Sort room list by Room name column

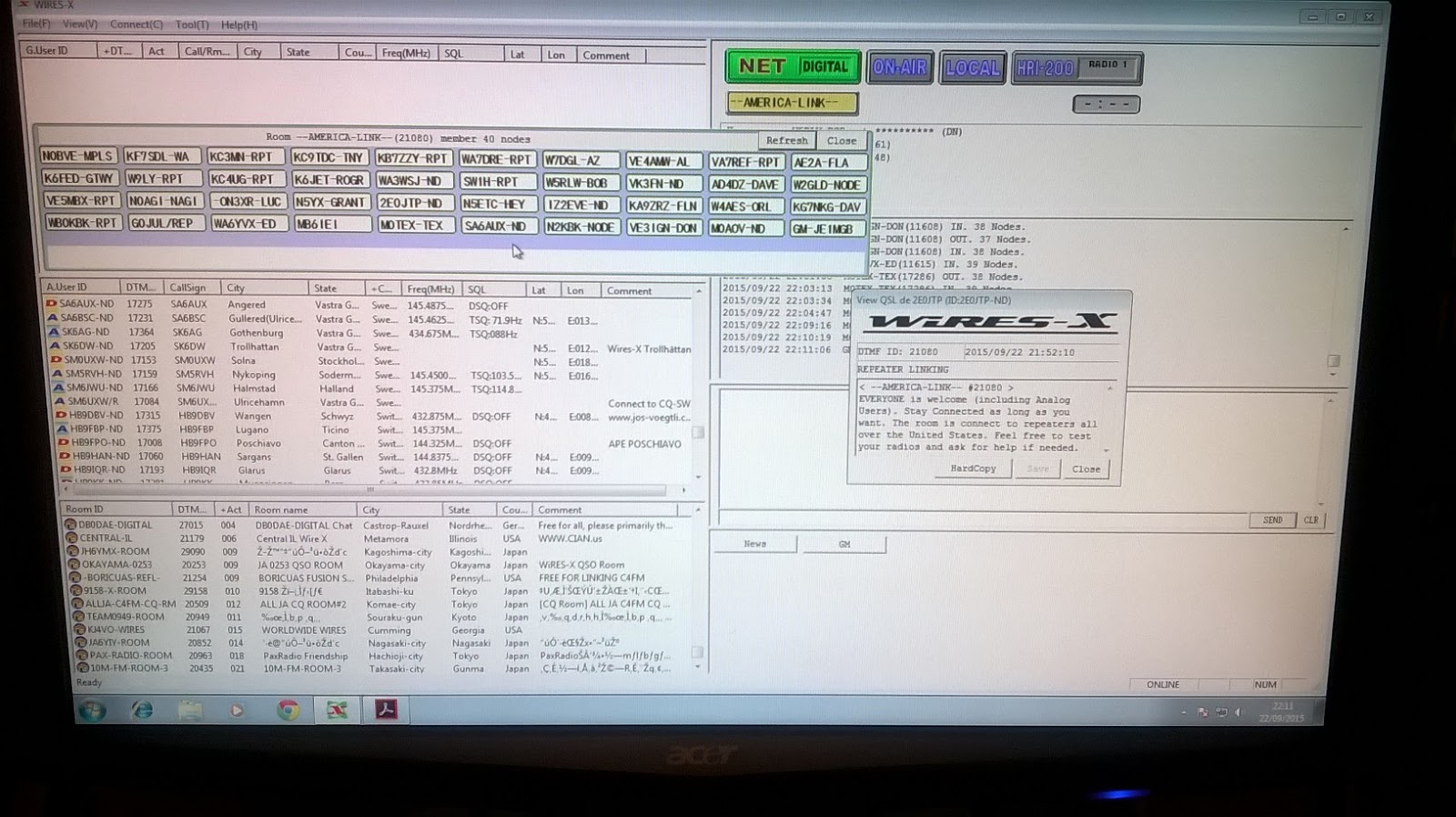tap(304, 509)
